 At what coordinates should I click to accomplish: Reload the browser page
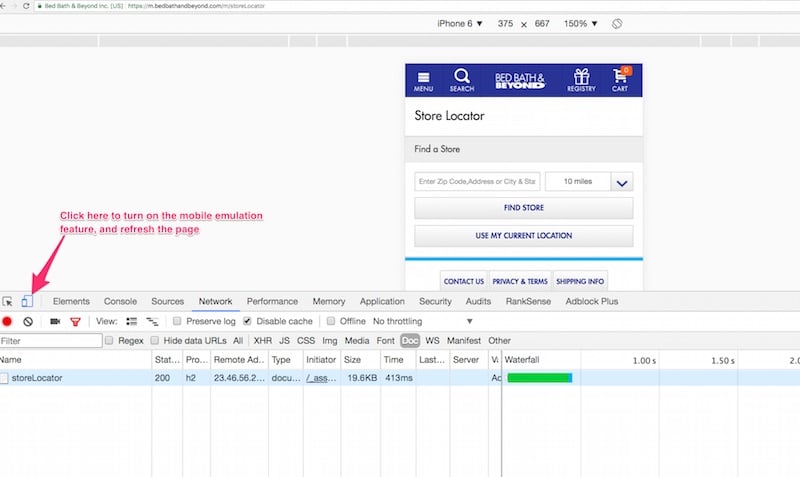[x=26, y=6]
